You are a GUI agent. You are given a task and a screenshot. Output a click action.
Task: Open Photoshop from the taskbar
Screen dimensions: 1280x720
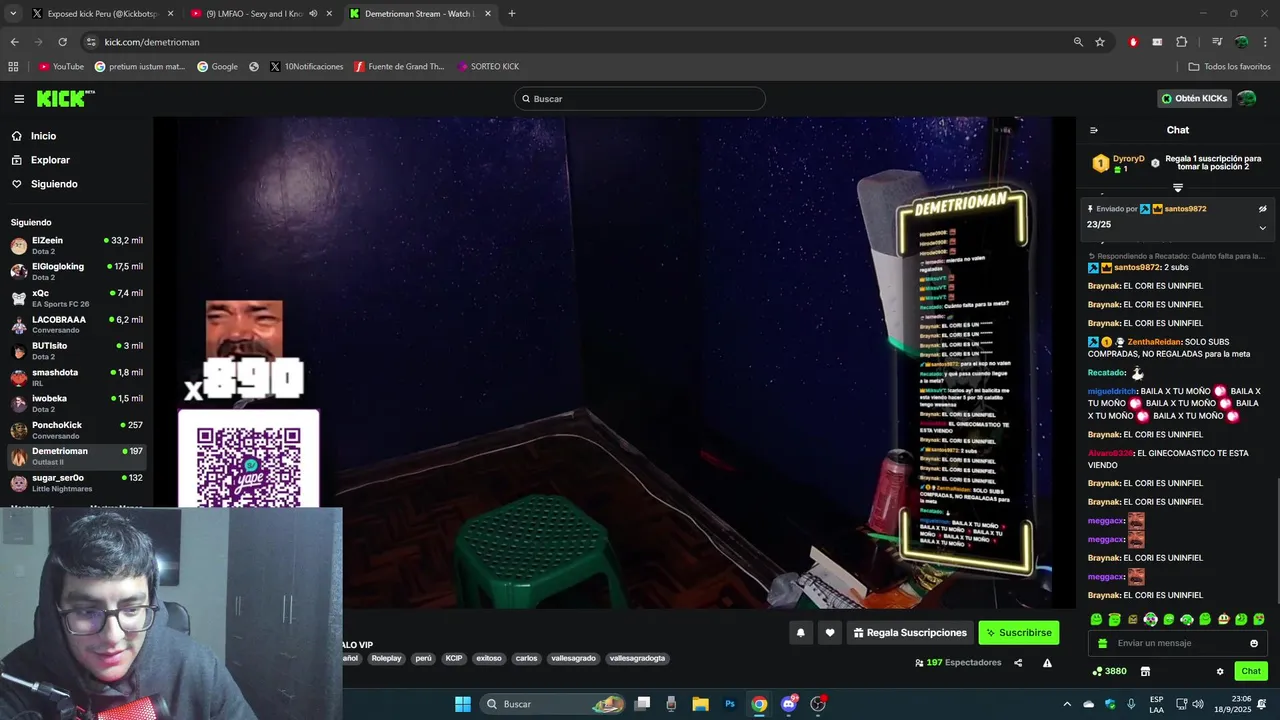(x=730, y=704)
